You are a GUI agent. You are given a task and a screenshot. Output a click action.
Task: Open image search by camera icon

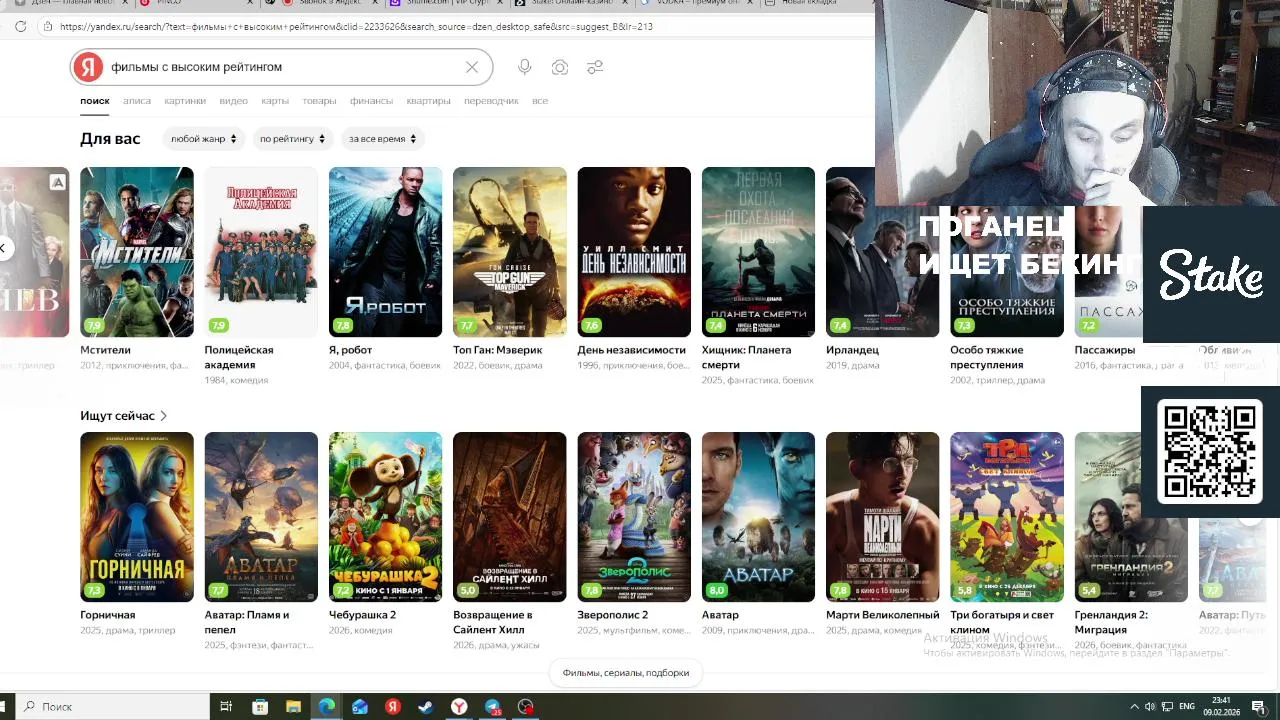point(560,67)
